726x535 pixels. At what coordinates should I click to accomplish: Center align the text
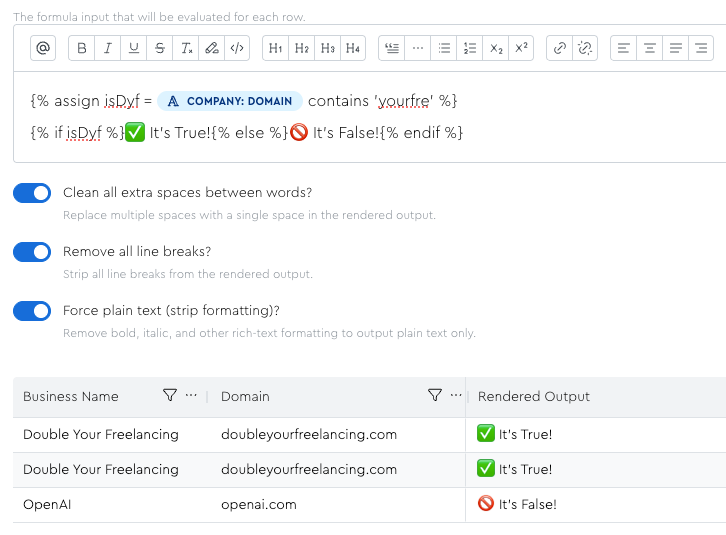[x=650, y=48]
